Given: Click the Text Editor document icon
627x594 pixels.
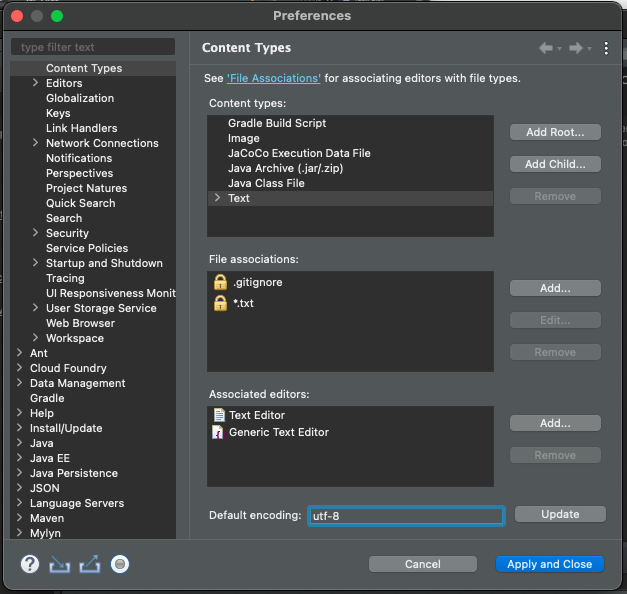Looking at the screenshot, I should coord(219,415).
